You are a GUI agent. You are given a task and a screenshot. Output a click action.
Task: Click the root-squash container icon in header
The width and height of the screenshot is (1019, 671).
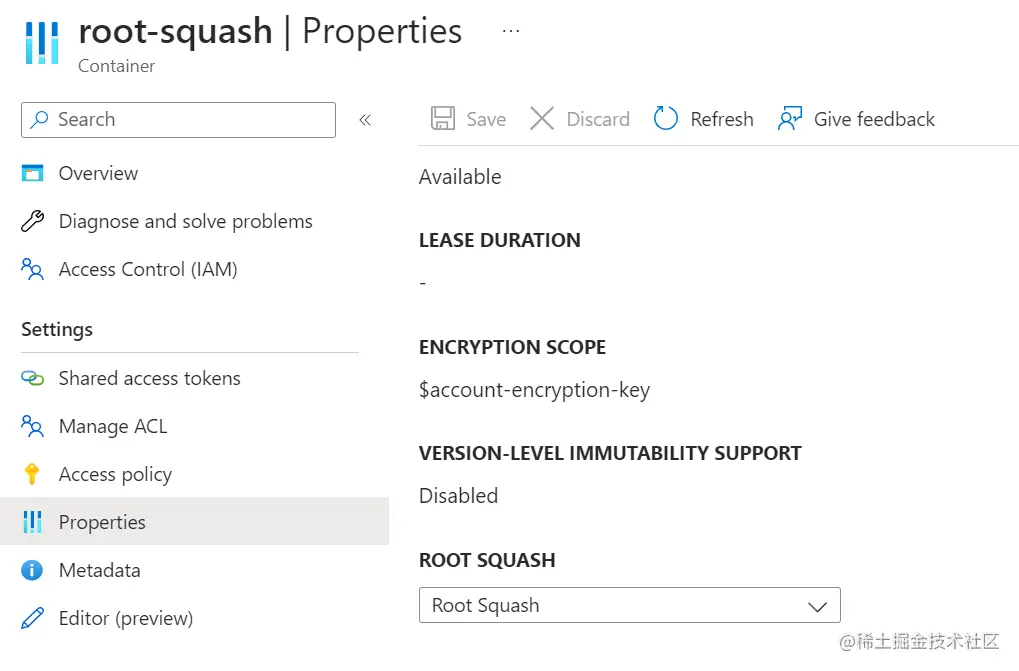coord(42,41)
